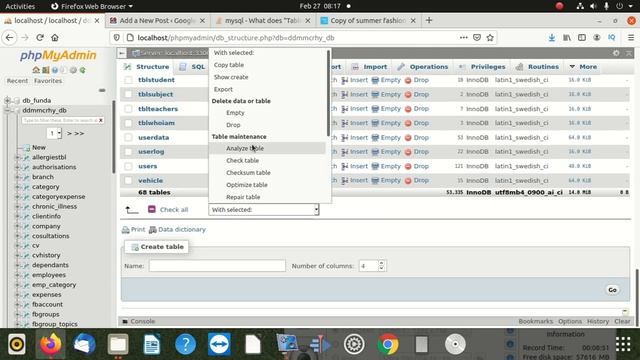This screenshot has width=640, height=360.
Task: Open phpMyAdmin home icon in sidebar
Action: point(36,70)
